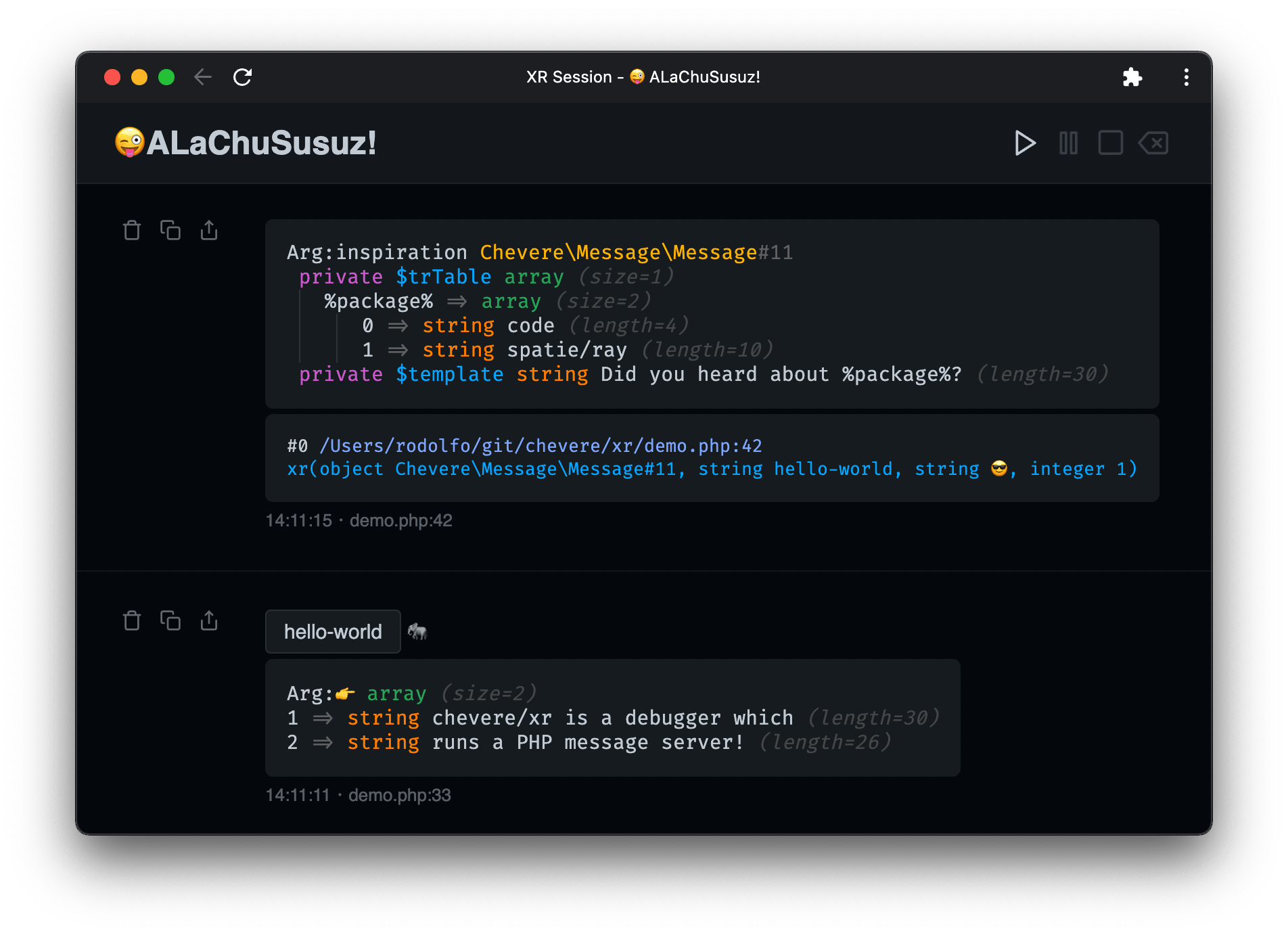Viewport: 1288px width, 935px height.
Task: Export the hello-world message
Action: click(x=209, y=620)
